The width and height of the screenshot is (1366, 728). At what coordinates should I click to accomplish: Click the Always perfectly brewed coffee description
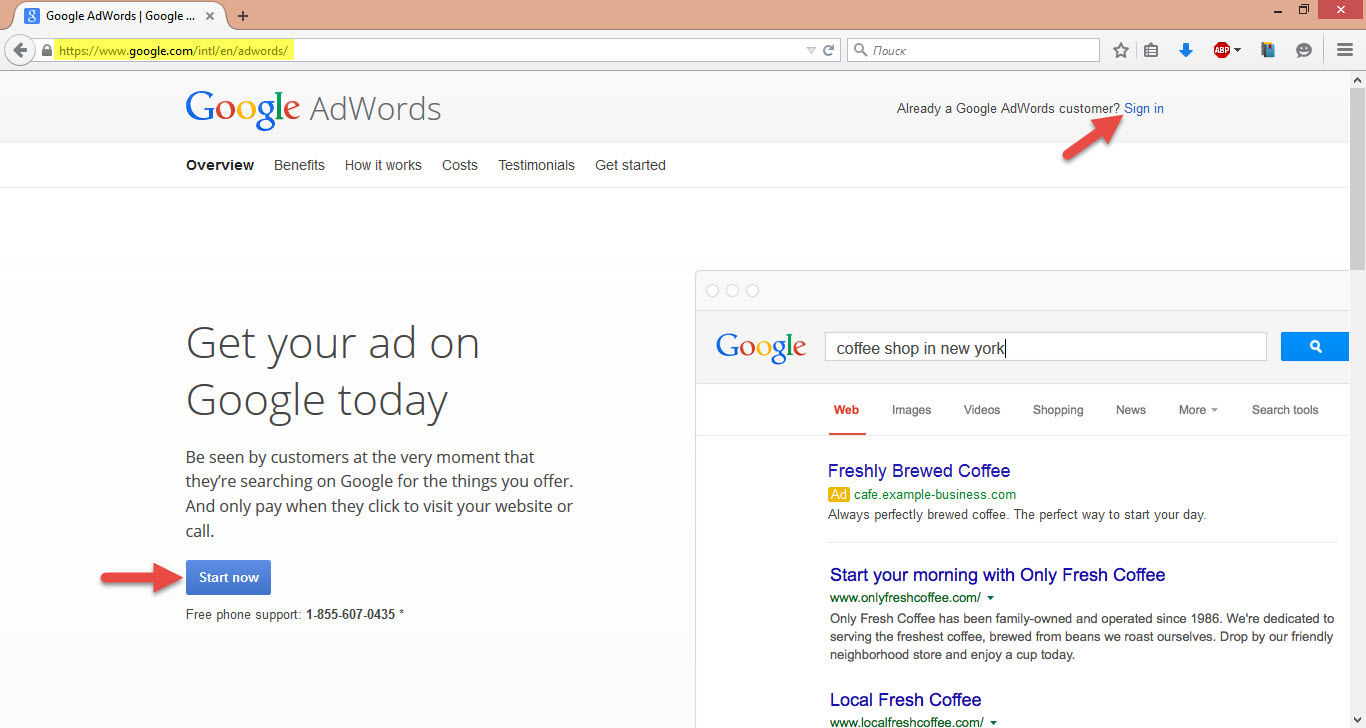[x=1017, y=515]
